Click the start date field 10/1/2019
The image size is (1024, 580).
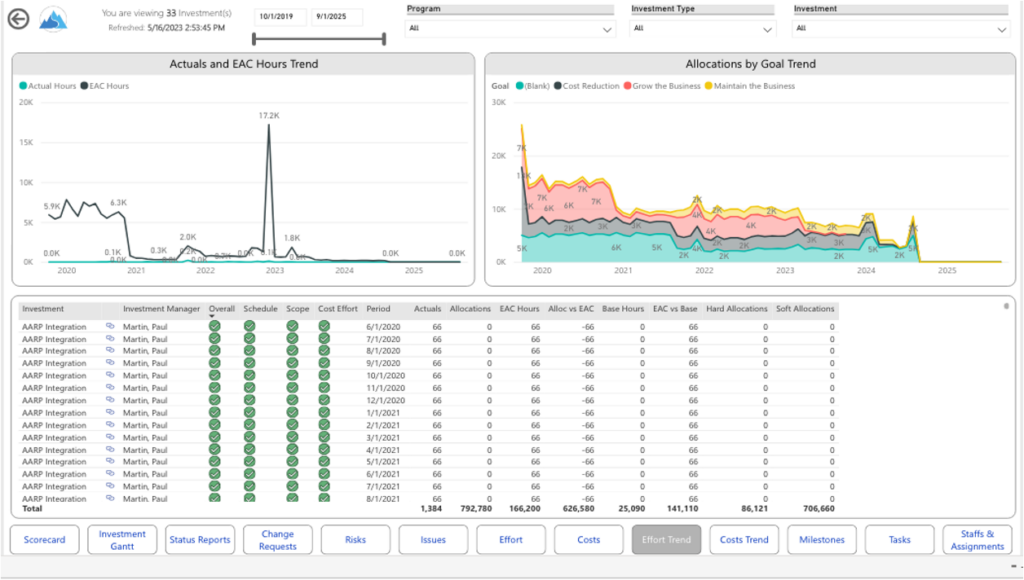pyautogui.click(x=280, y=16)
